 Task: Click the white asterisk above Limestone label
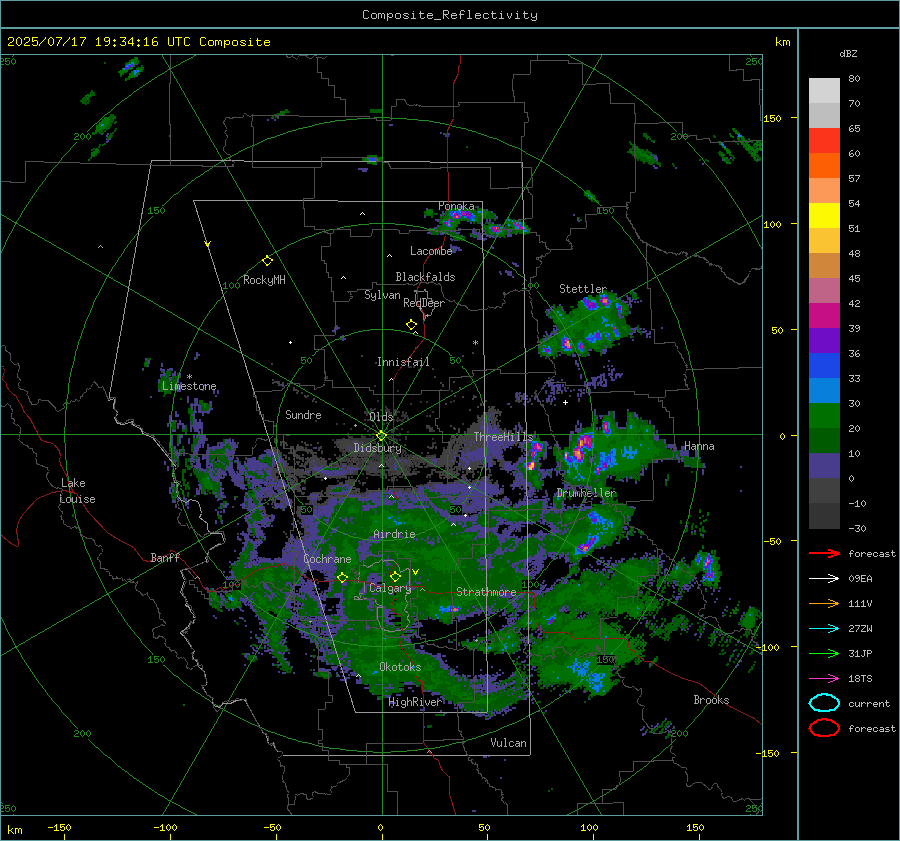point(189,377)
